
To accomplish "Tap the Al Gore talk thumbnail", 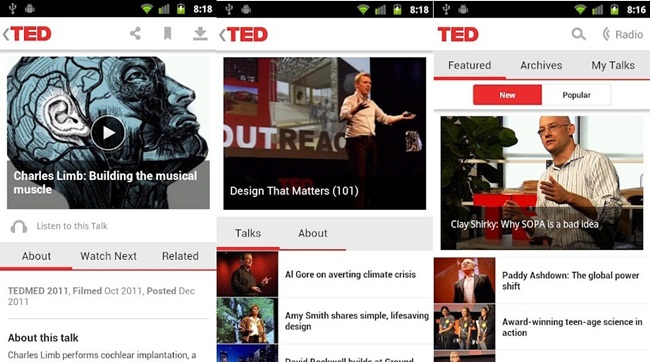I will coord(247,274).
